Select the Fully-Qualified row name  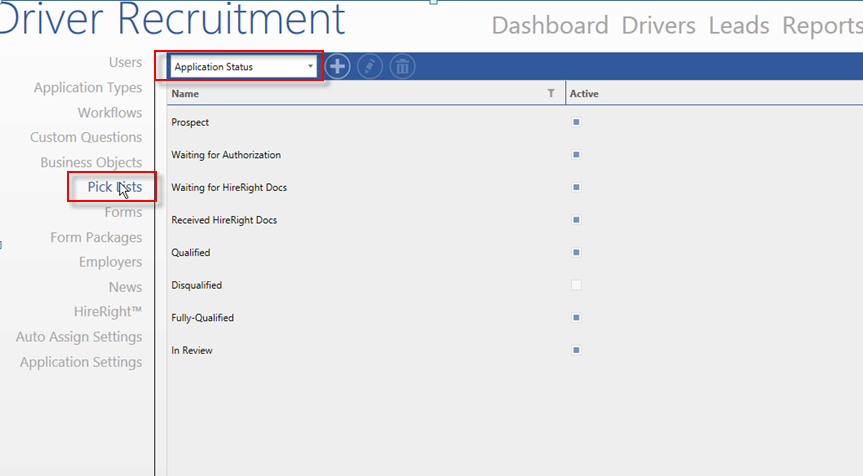(x=203, y=318)
